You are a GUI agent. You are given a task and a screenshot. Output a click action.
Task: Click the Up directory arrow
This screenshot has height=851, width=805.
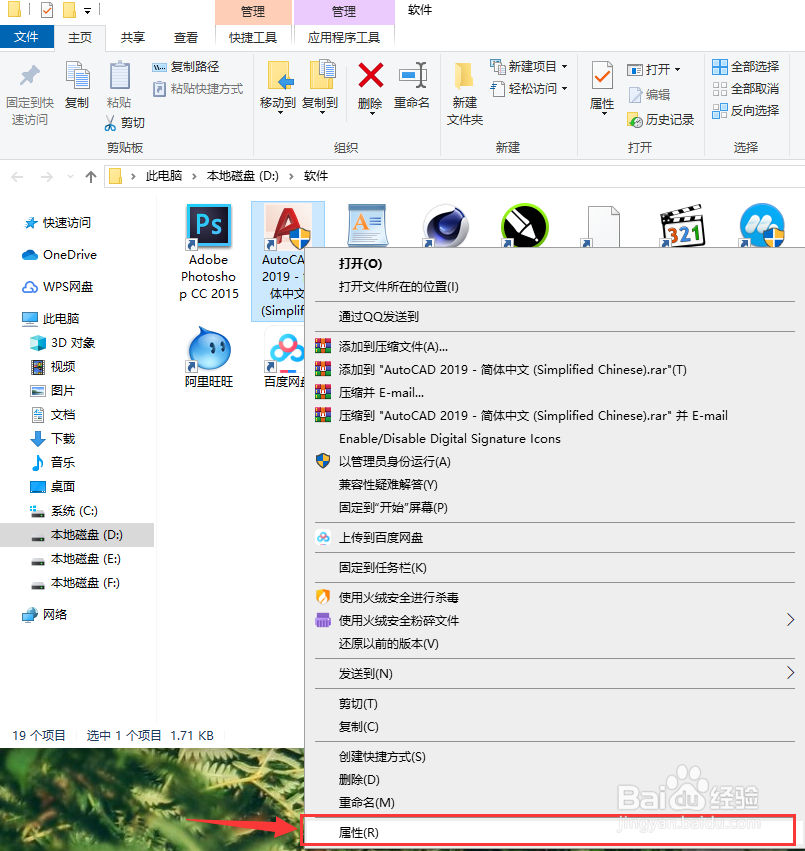tap(91, 177)
